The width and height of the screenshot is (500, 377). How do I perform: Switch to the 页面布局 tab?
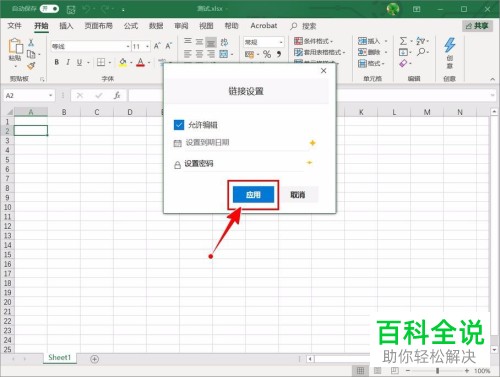(98, 26)
